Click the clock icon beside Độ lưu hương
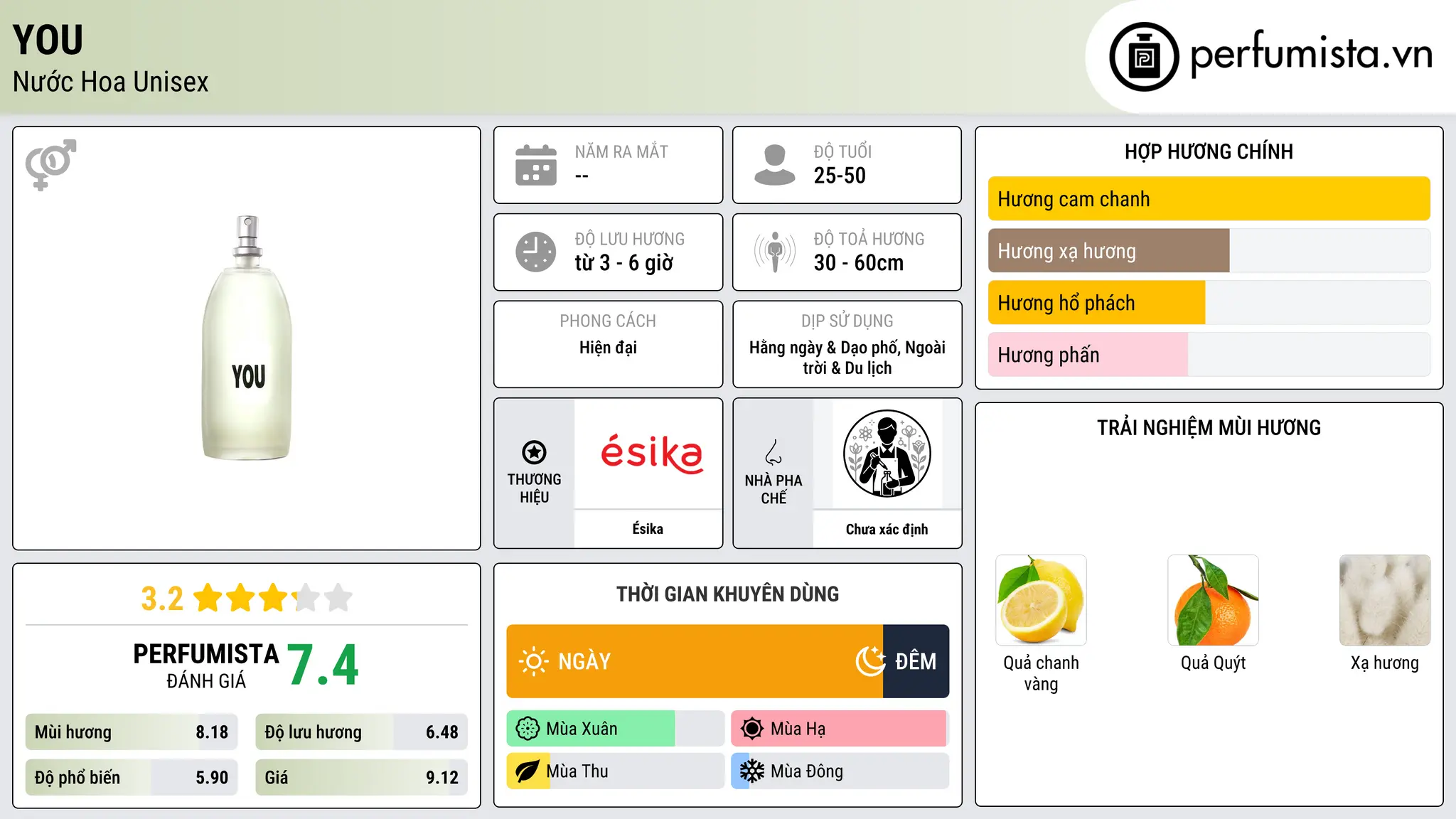This screenshot has width=1456, height=819. pos(536,252)
